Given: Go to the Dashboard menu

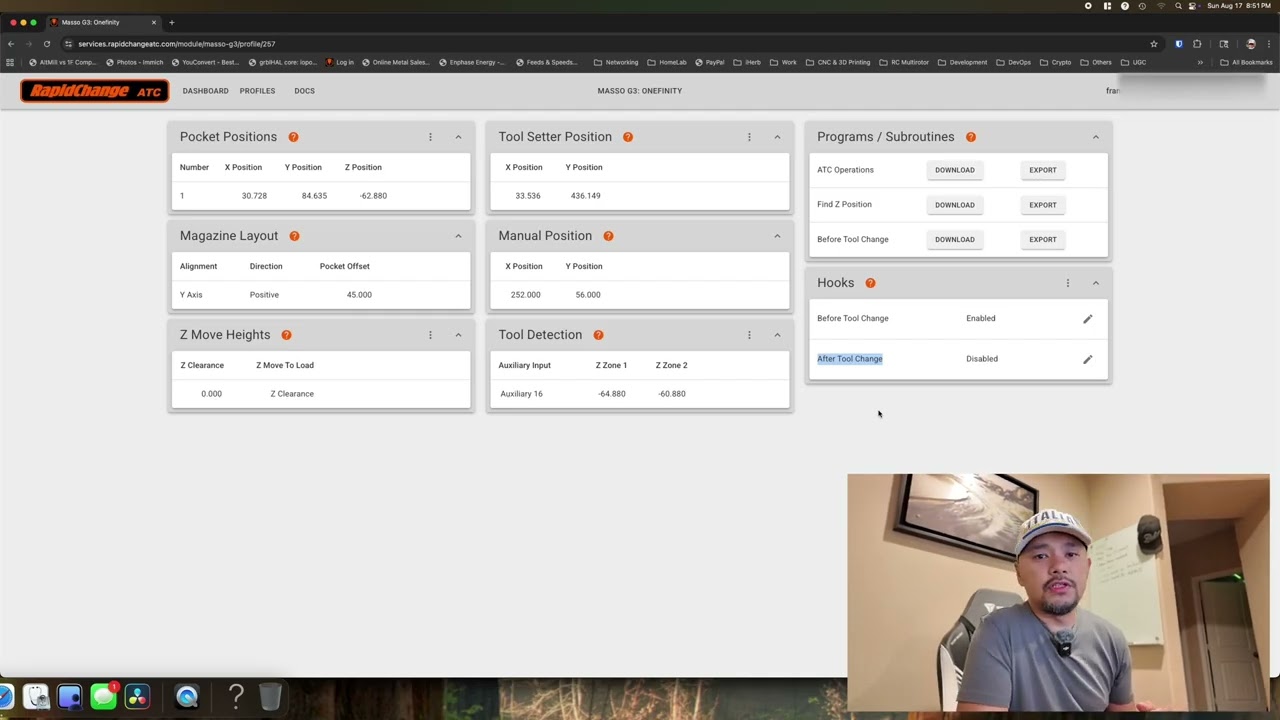Looking at the screenshot, I should (x=206, y=91).
